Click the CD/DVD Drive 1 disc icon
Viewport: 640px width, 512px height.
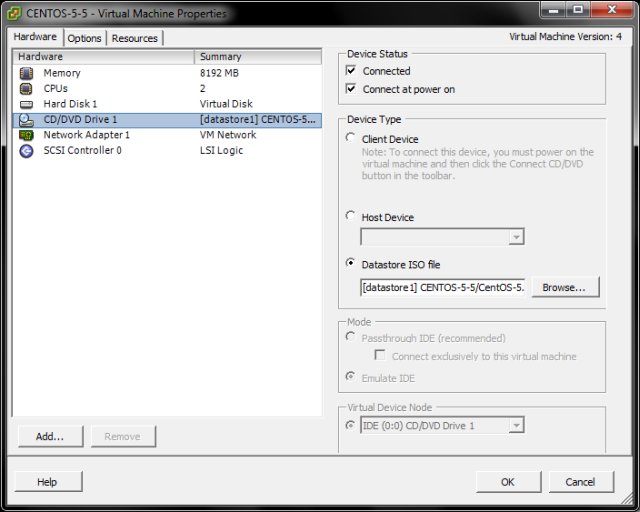pyautogui.click(x=27, y=120)
